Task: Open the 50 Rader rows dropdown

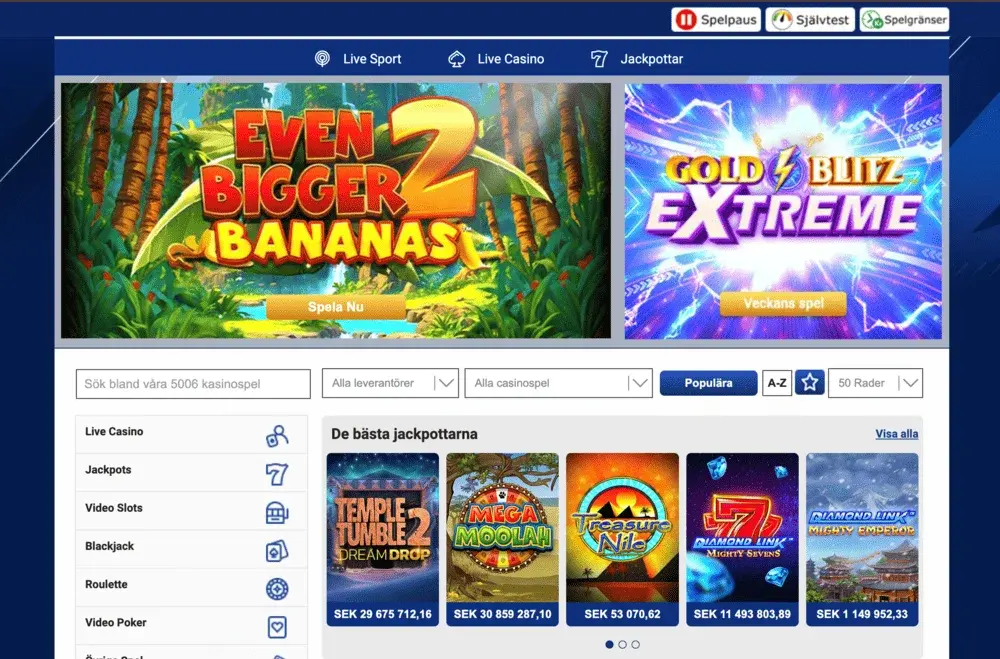Action: click(x=875, y=383)
